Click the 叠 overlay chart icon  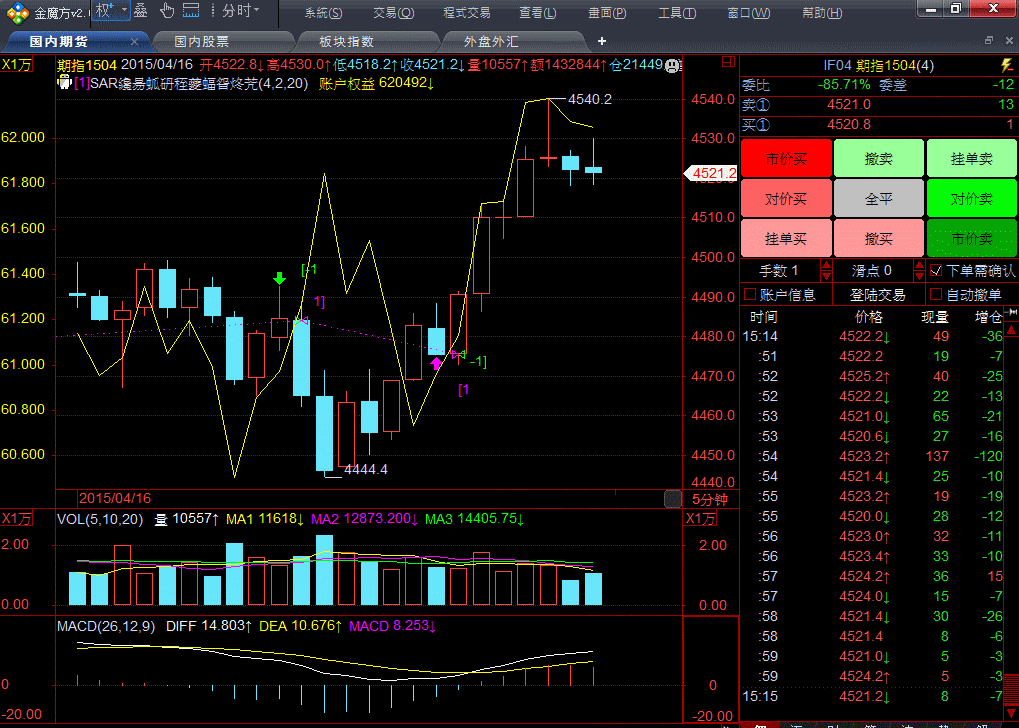(140, 10)
